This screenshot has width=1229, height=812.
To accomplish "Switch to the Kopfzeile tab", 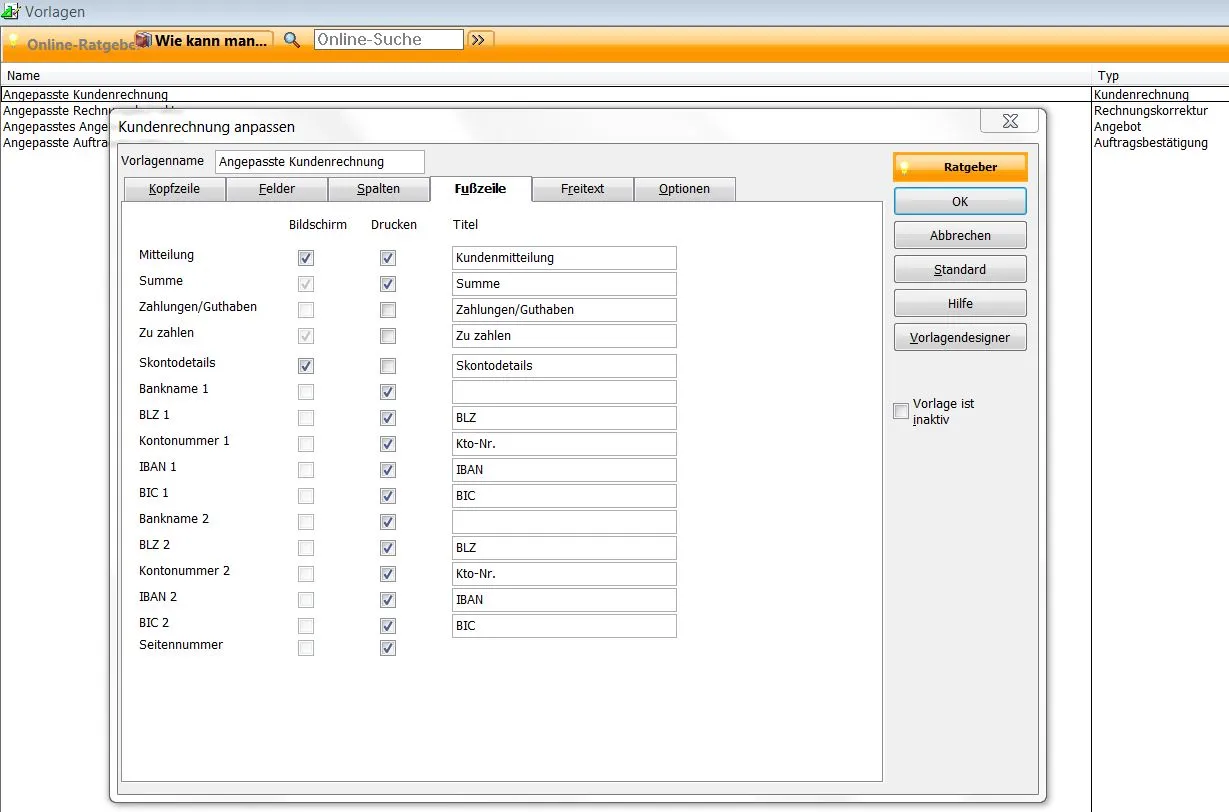I will click(x=174, y=188).
